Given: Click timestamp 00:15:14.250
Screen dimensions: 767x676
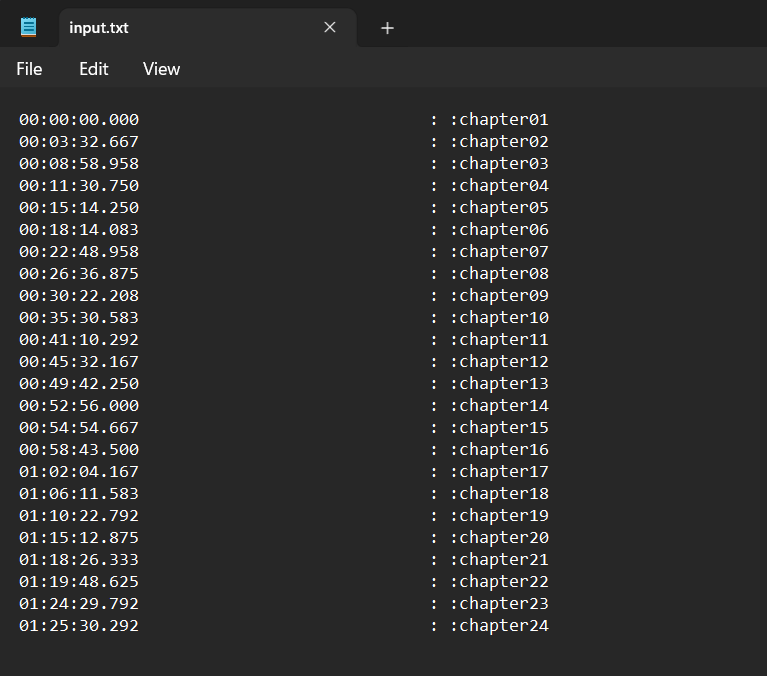Looking at the screenshot, I should (79, 207).
